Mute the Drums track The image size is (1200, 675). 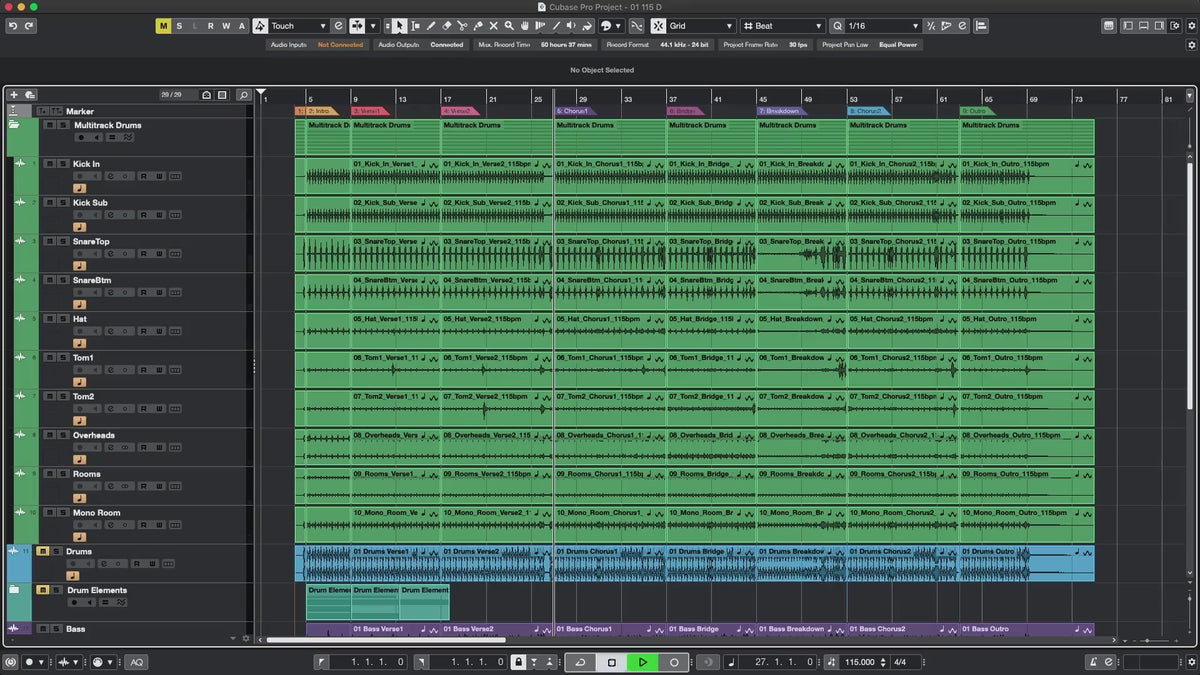(x=43, y=551)
